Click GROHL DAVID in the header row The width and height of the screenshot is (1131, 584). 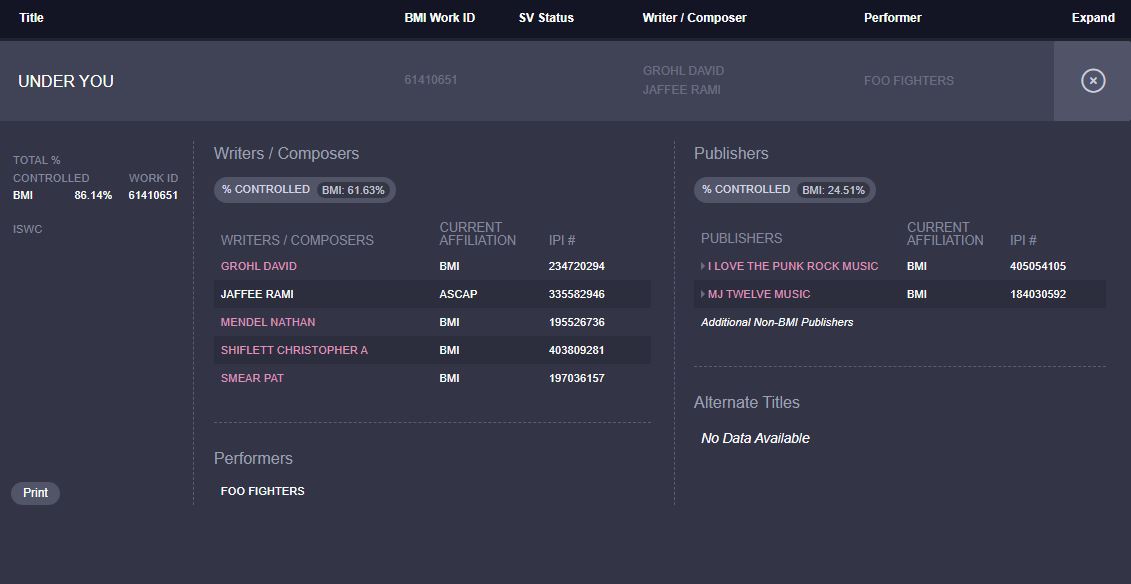(x=683, y=71)
